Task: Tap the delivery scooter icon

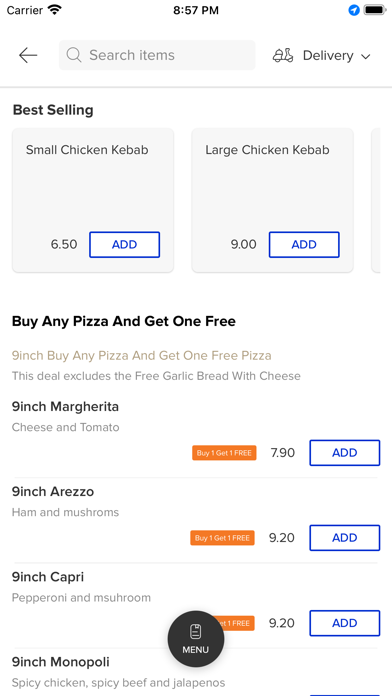Action: pos(283,55)
